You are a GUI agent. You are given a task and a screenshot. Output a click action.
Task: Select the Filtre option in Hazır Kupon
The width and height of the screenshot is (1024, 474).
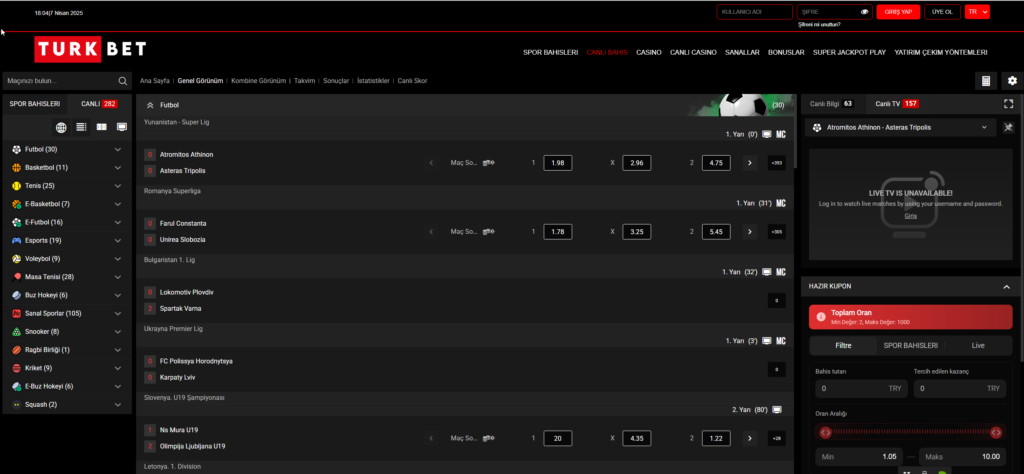coord(843,345)
